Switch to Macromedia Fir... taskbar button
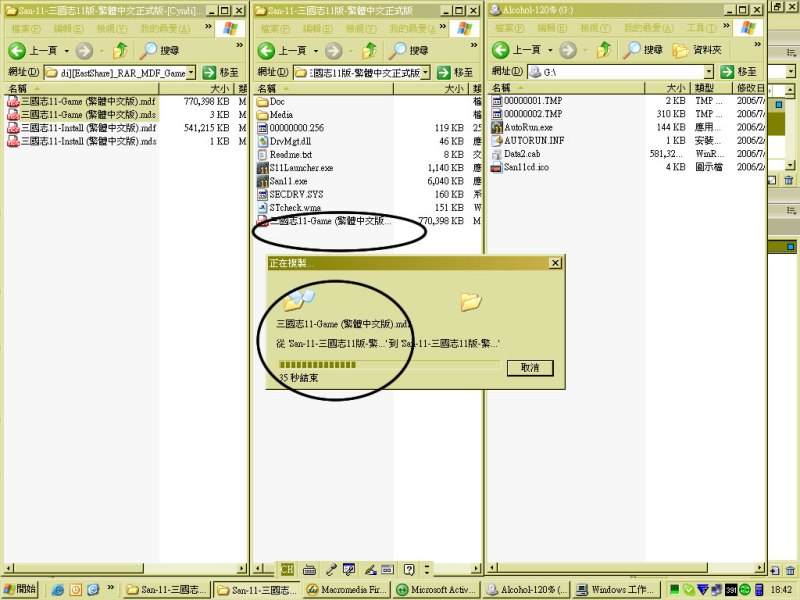 (x=348, y=589)
